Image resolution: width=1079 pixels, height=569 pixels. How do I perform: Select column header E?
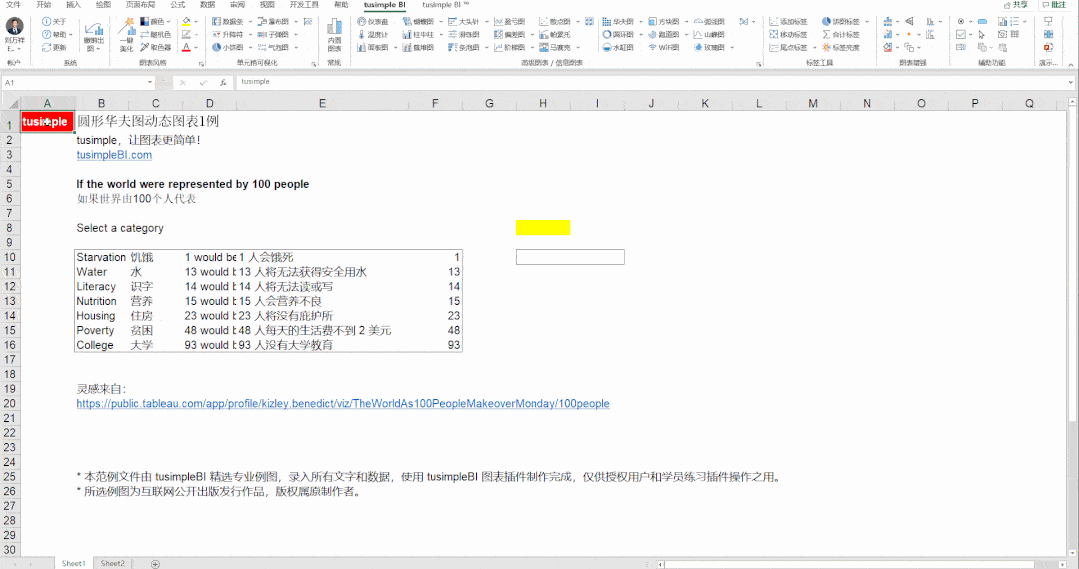[322, 103]
